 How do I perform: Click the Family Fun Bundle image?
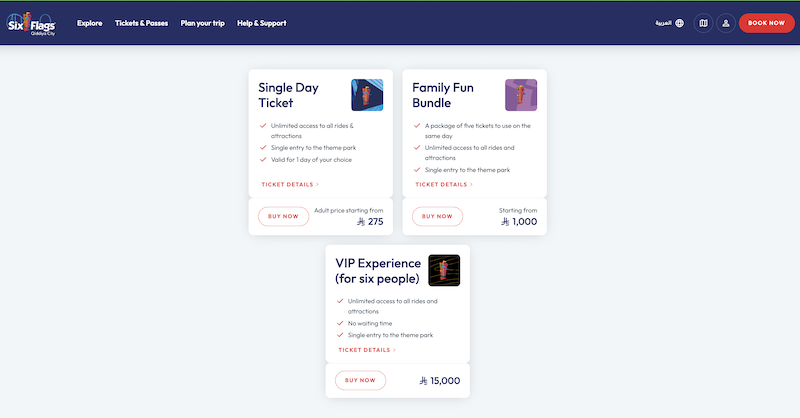coord(521,95)
